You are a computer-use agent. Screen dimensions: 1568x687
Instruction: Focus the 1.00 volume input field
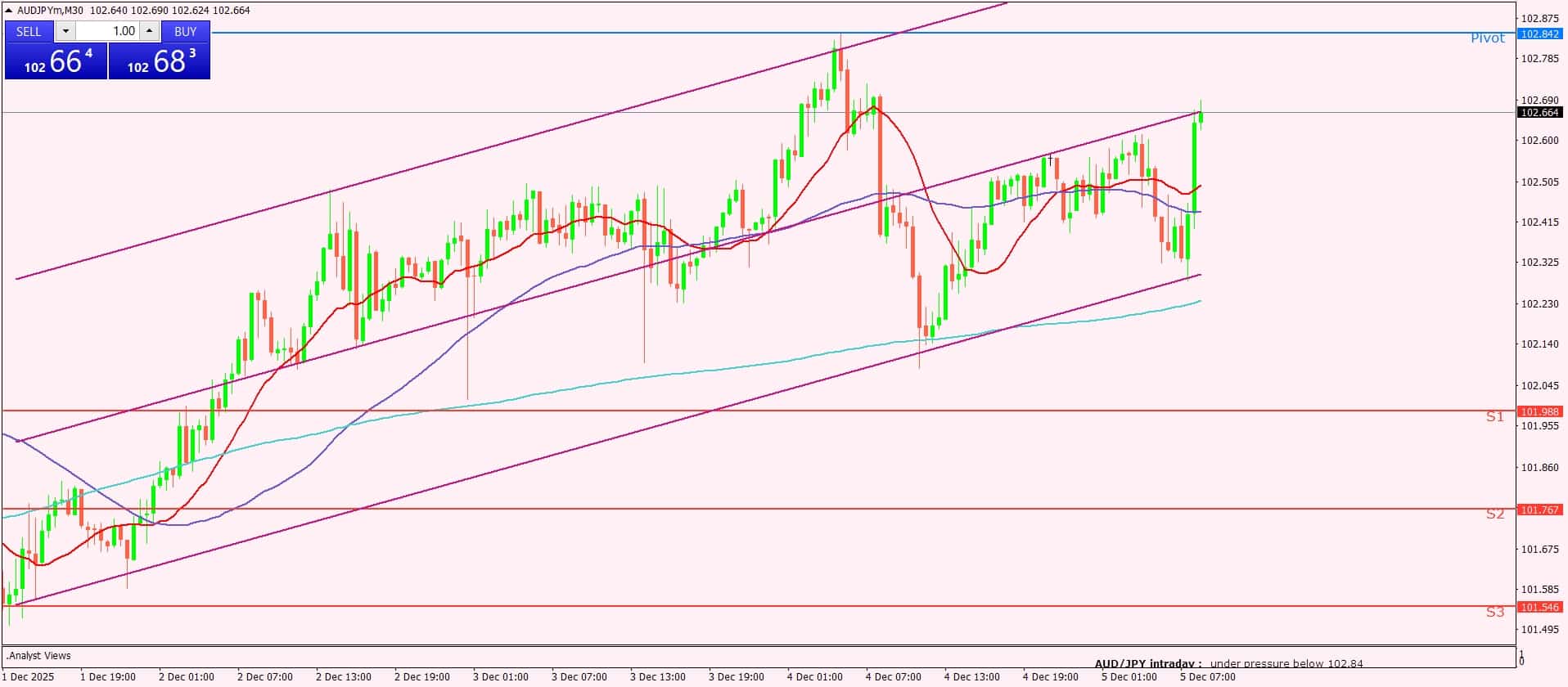click(x=108, y=31)
